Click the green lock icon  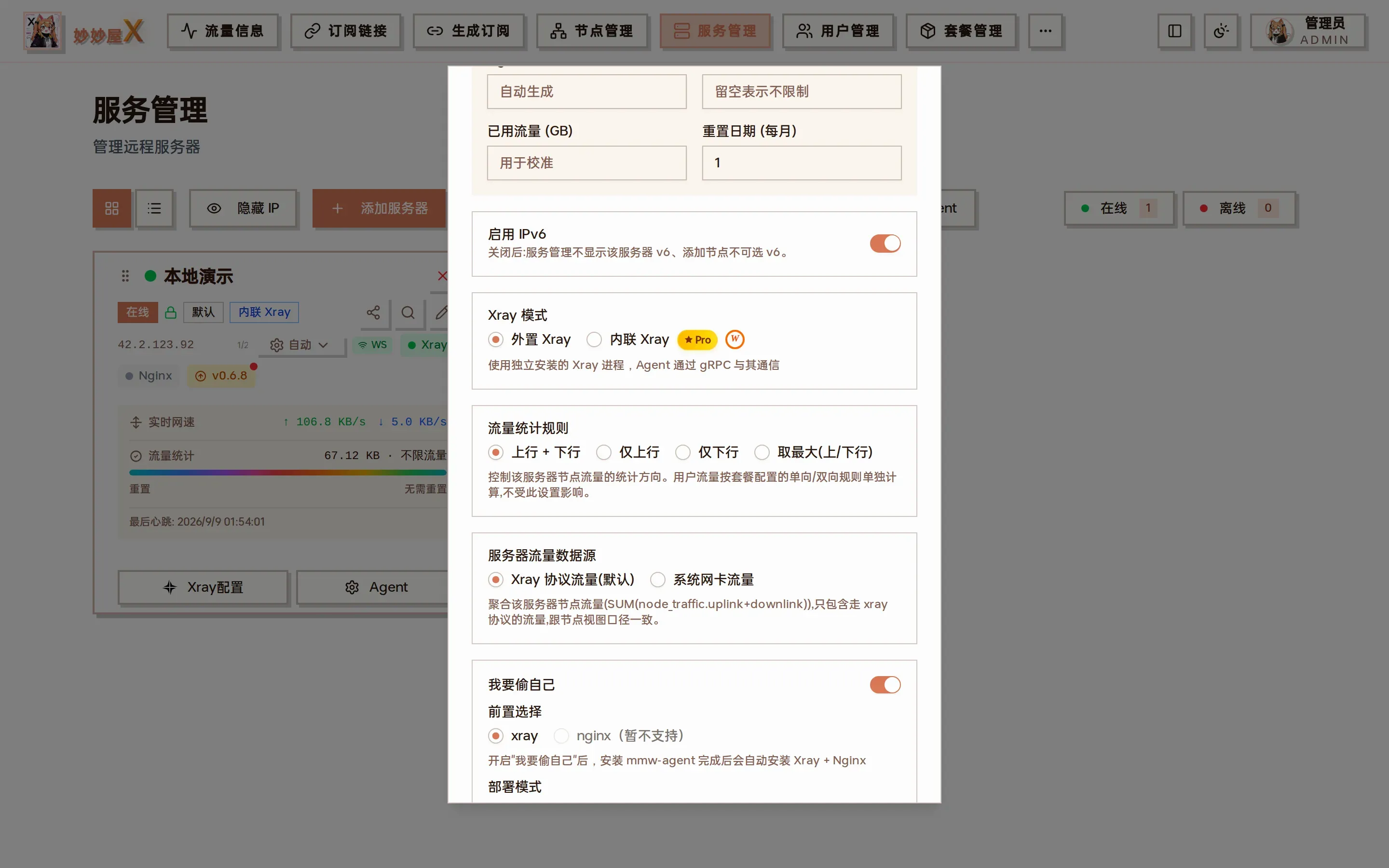click(x=170, y=312)
